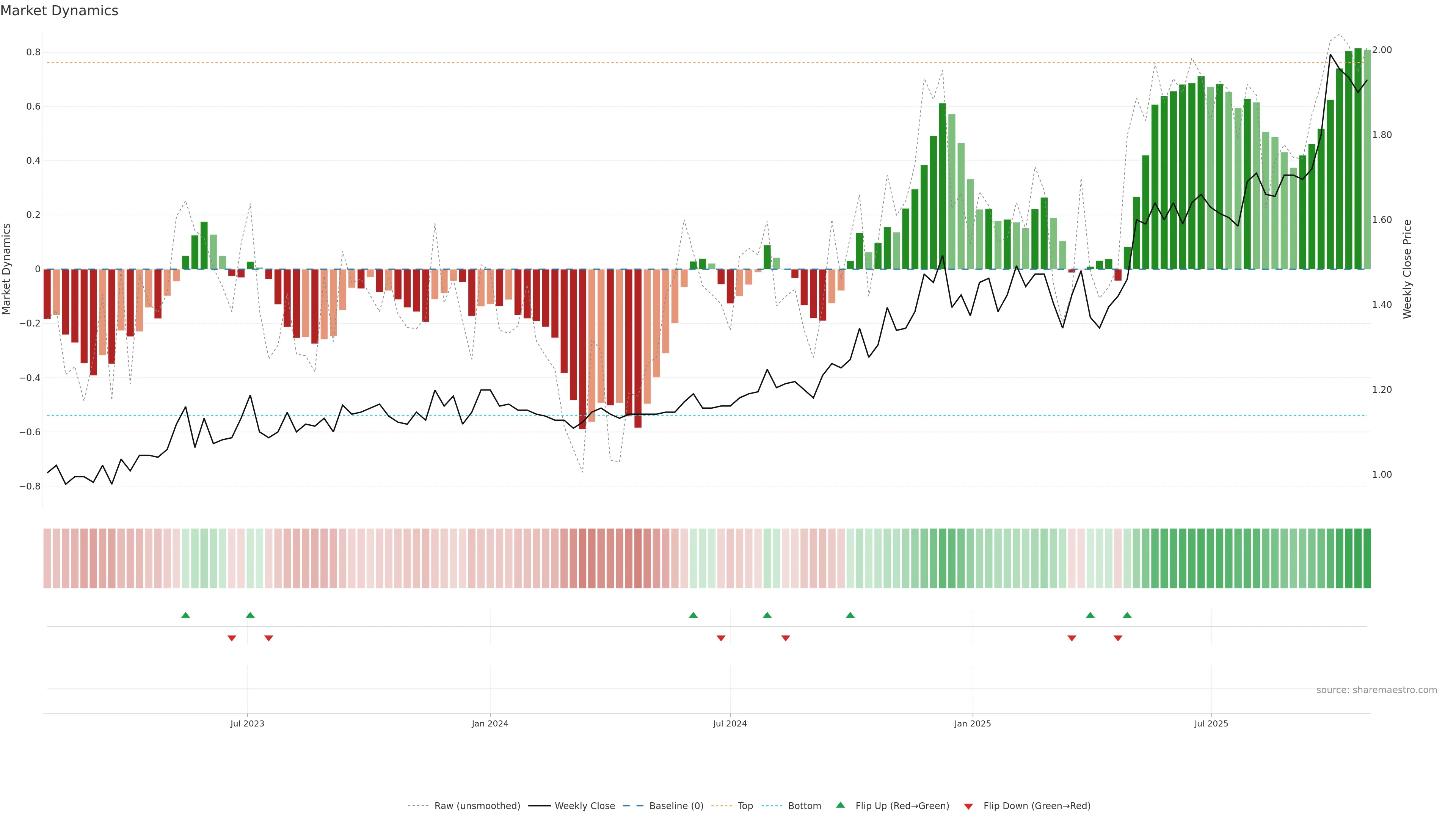Click the 2.00 Weekly Close Price axis tick

coord(1381,50)
